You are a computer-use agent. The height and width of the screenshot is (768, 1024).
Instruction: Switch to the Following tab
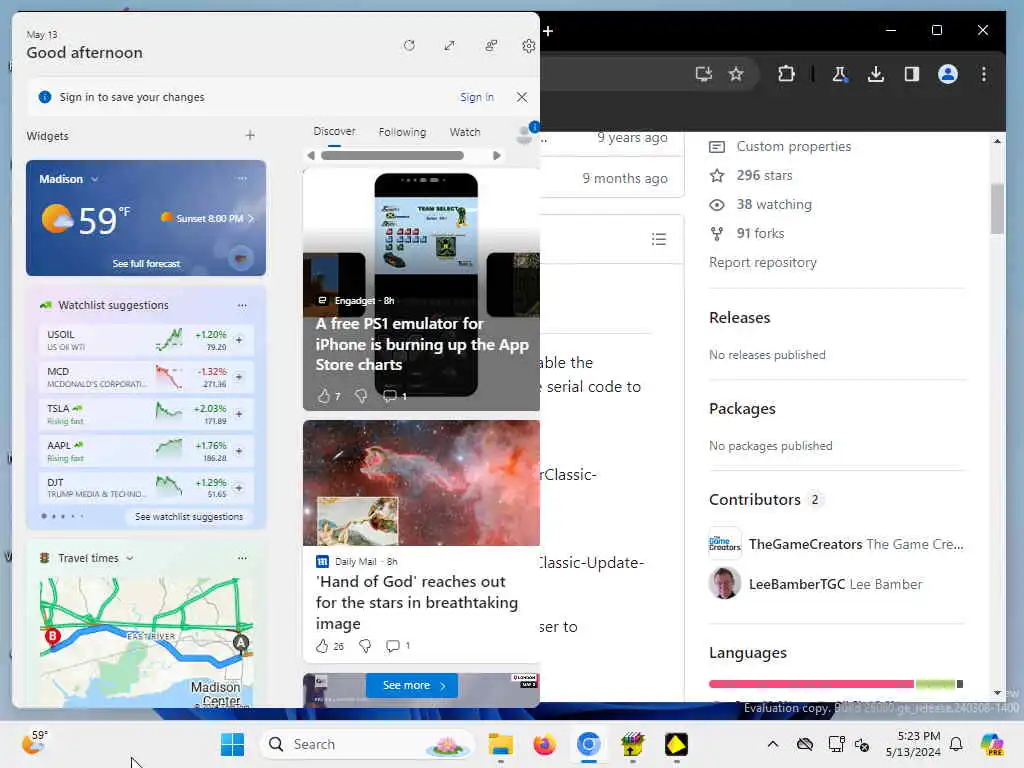coord(402,132)
